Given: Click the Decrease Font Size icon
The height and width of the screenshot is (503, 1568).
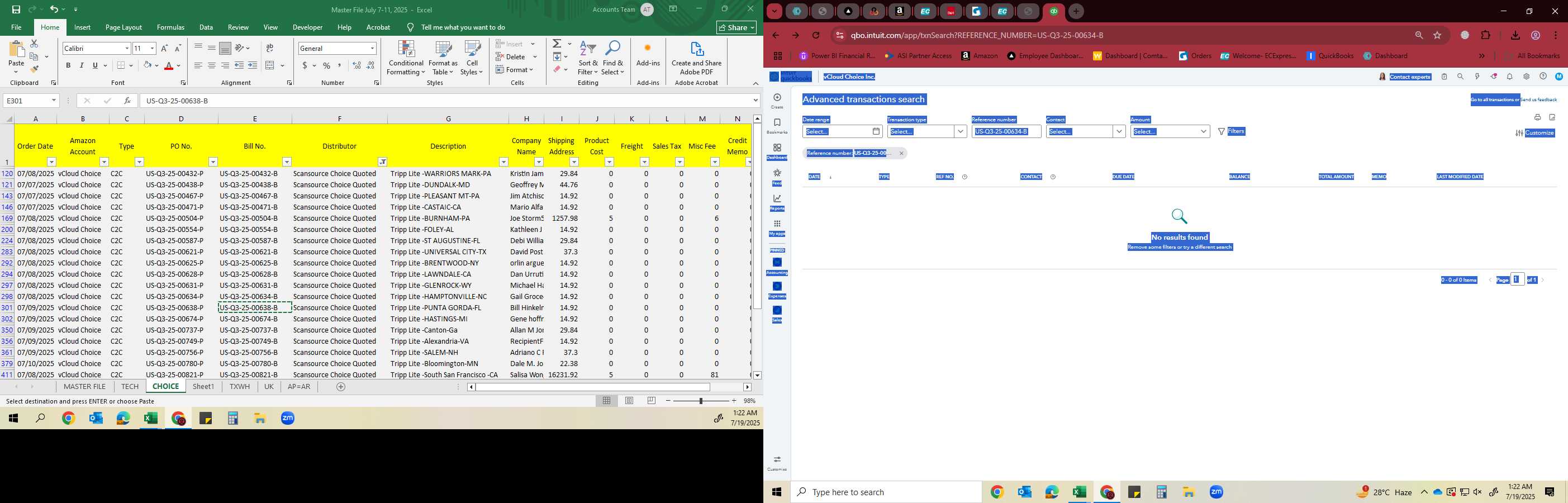Looking at the screenshot, I should (x=178, y=48).
